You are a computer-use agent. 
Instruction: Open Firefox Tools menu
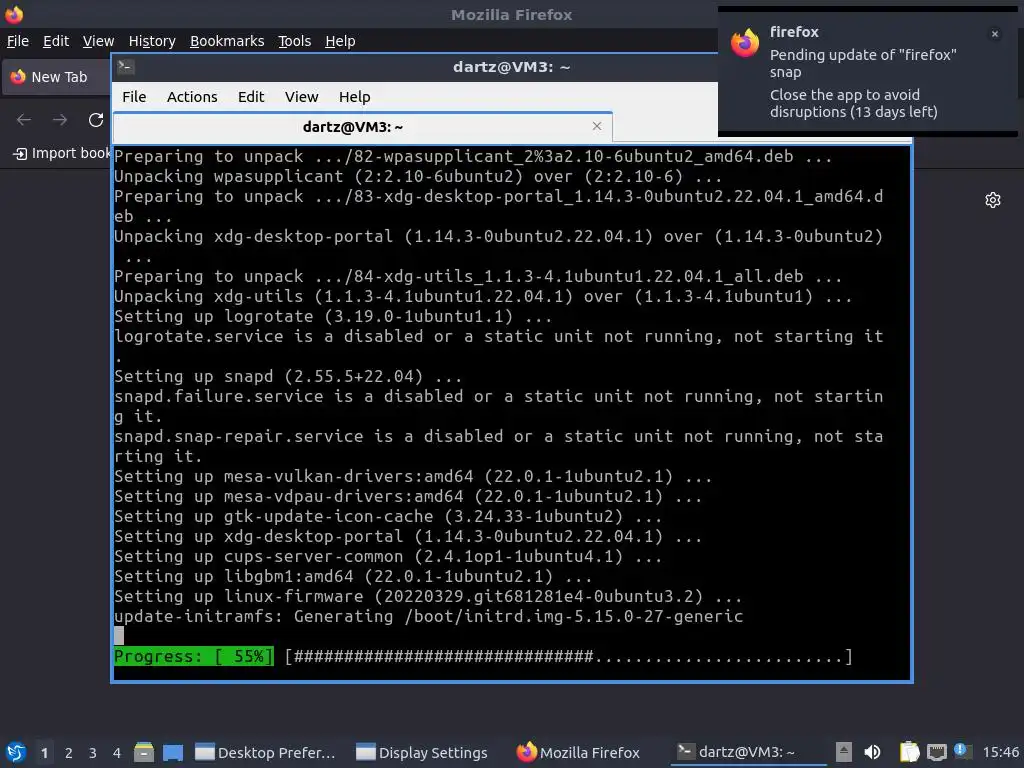(295, 41)
